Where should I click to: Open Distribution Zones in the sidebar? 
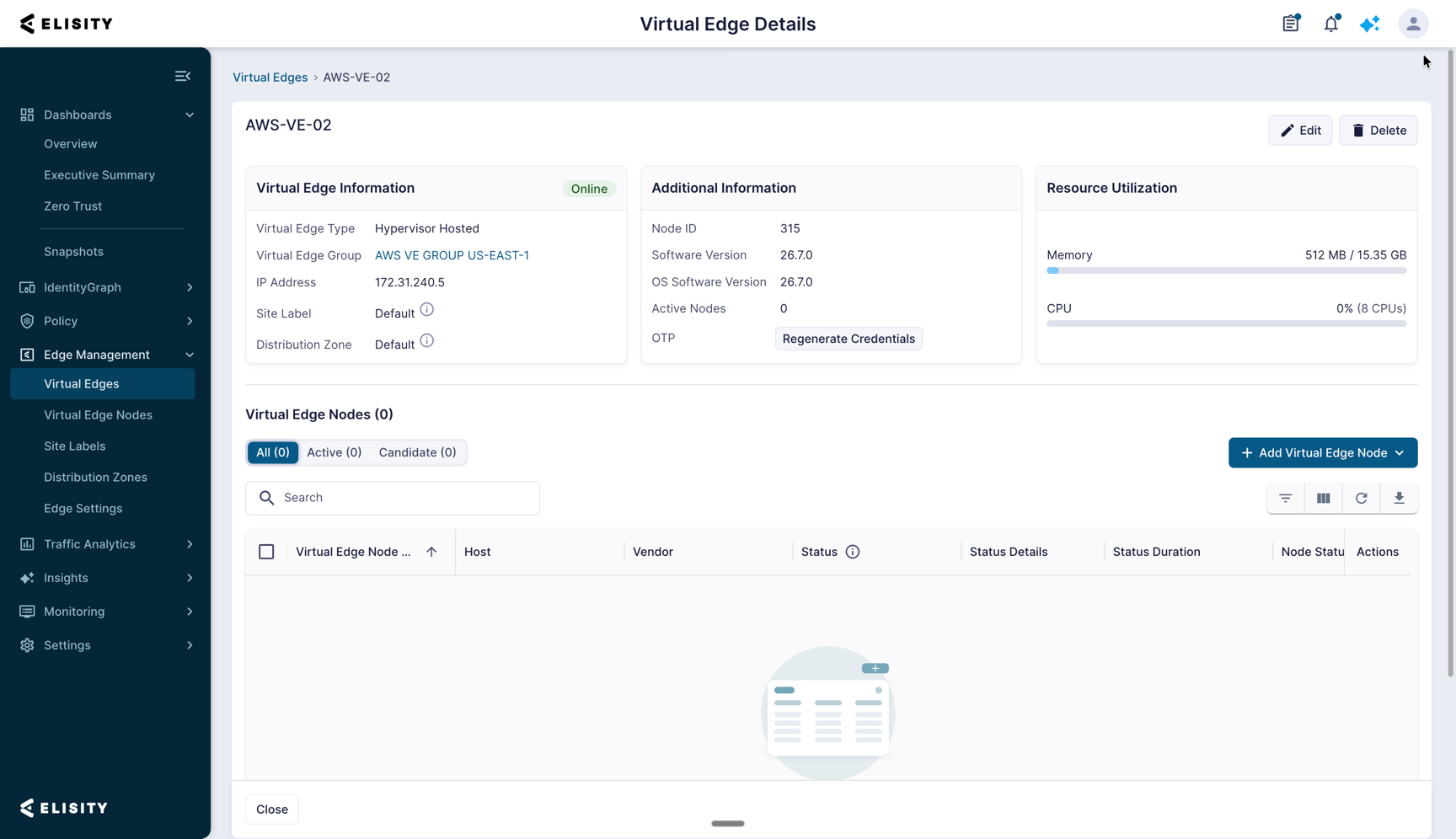tap(95, 478)
